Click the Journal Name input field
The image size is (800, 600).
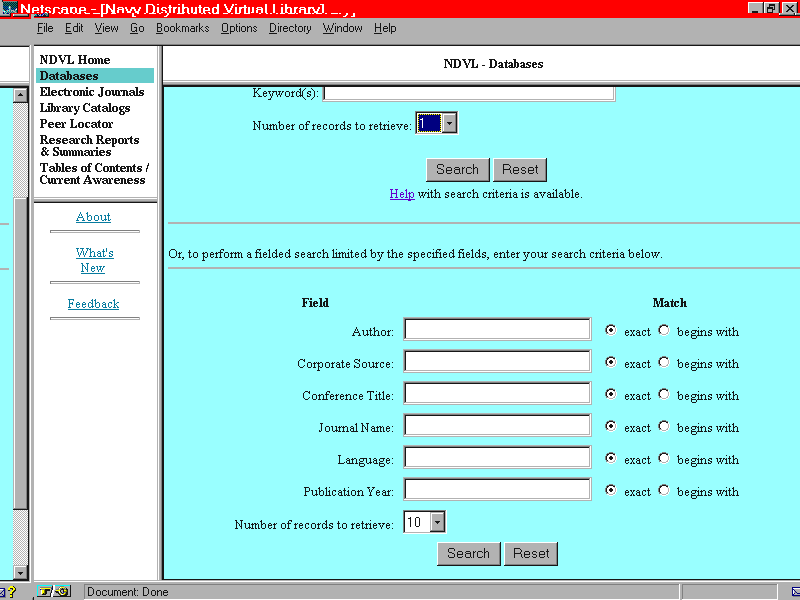497,426
